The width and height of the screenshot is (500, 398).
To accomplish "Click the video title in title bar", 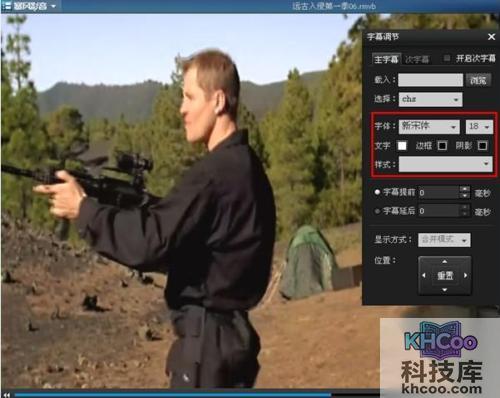I will click(x=334, y=6).
